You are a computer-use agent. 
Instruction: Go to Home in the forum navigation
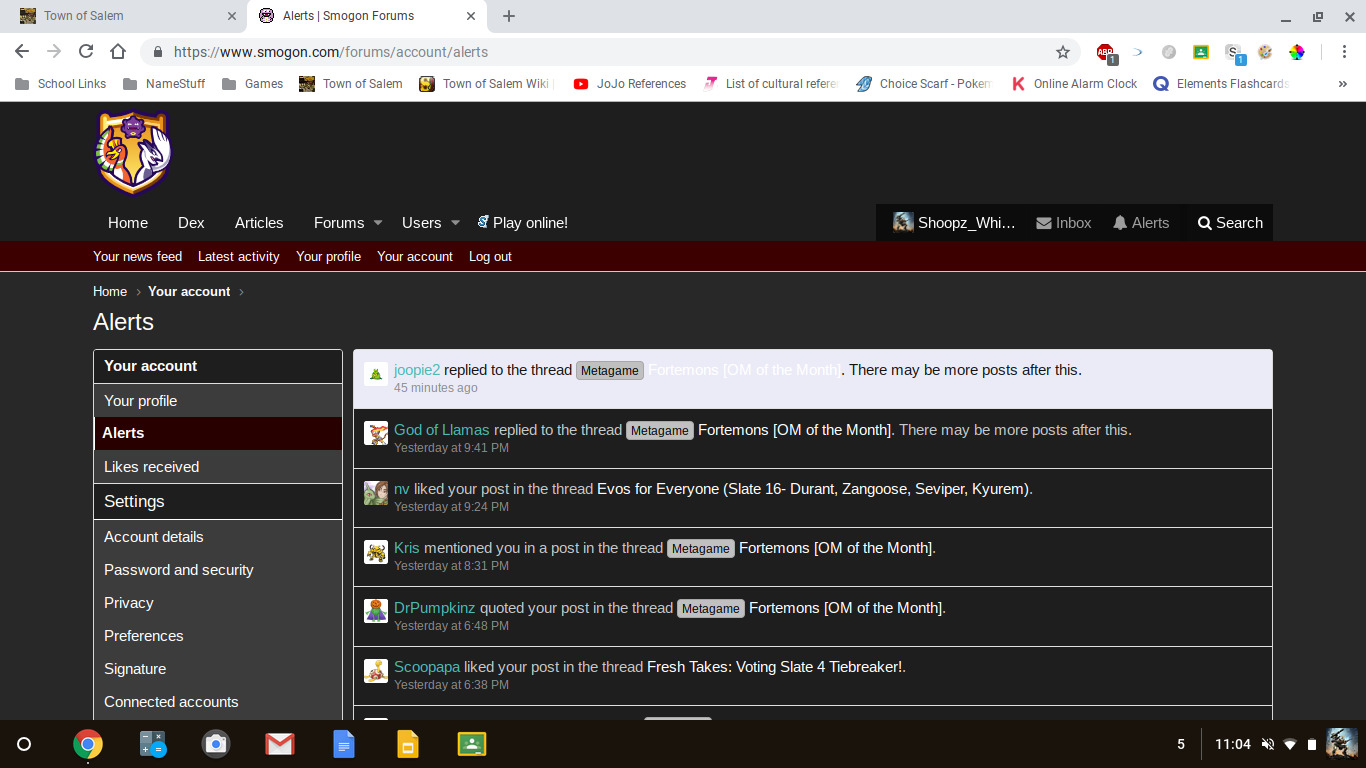pos(128,223)
